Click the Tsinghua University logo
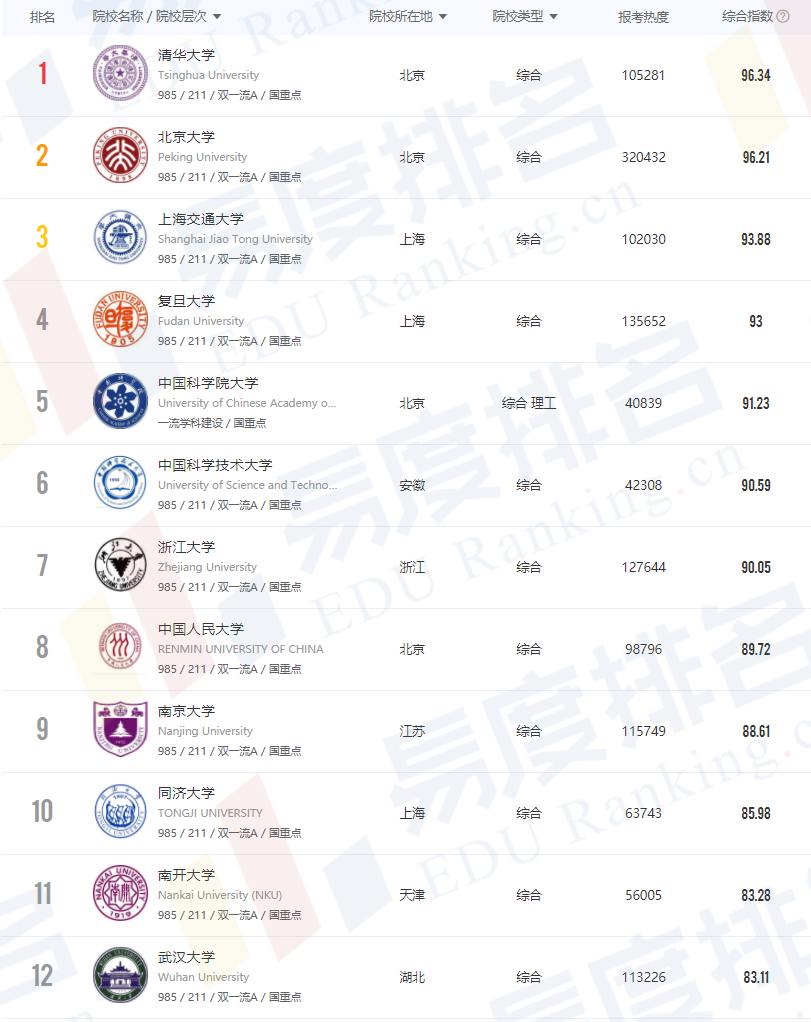The height and width of the screenshot is (1022, 811). click(120, 73)
